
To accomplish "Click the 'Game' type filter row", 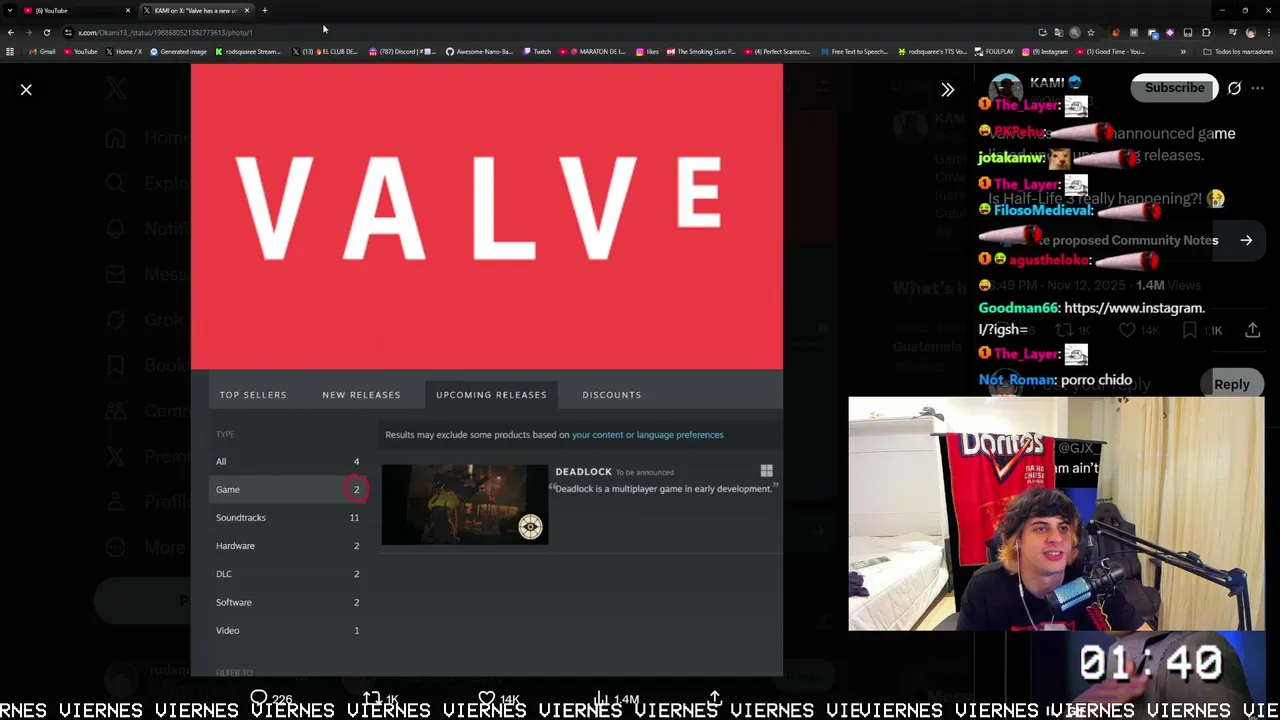I will [x=288, y=489].
